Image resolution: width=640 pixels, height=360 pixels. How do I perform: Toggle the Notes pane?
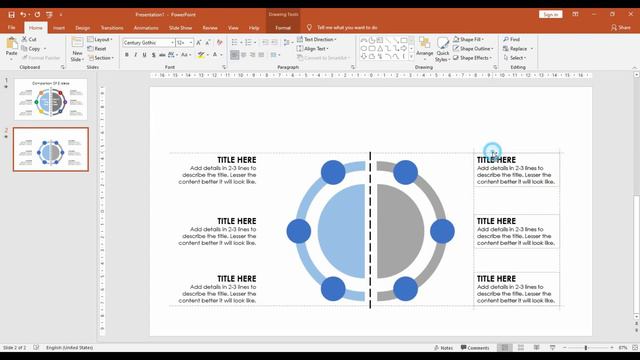(443, 348)
